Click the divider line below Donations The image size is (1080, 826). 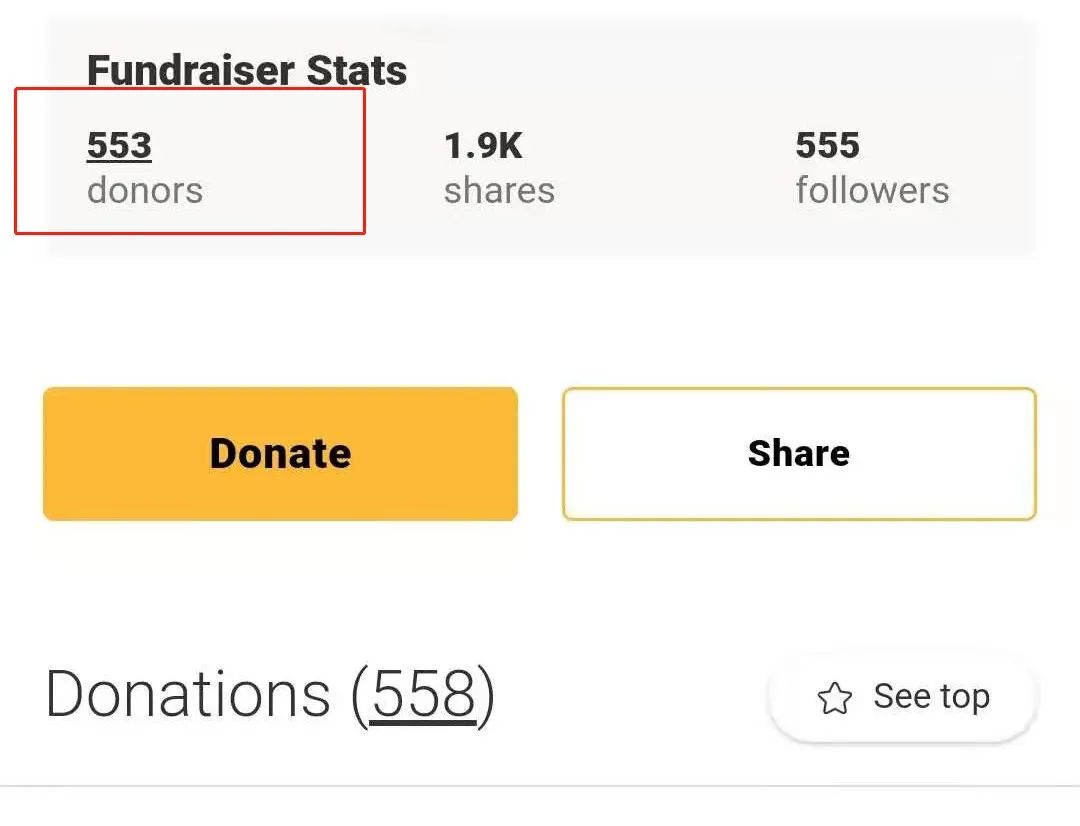click(x=540, y=785)
